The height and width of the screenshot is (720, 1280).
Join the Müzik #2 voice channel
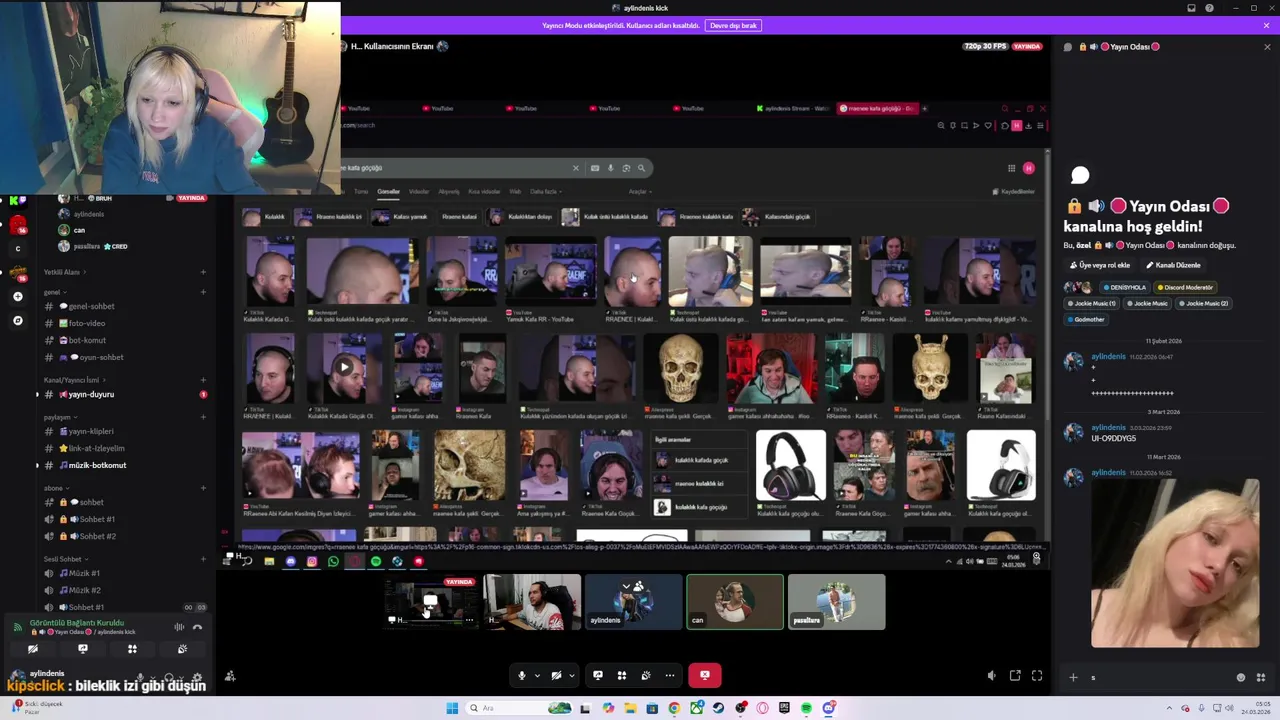pyautogui.click(x=84, y=590)
